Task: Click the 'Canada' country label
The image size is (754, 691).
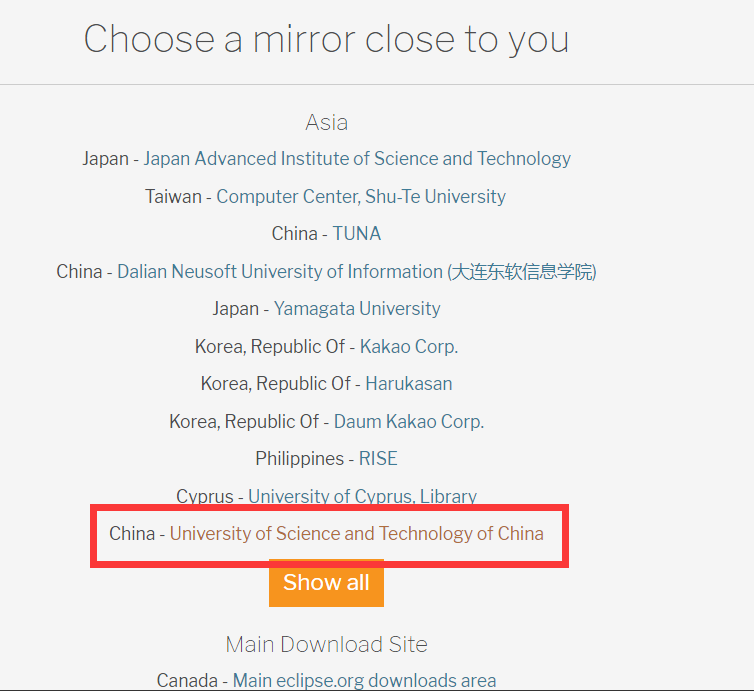Action: point(187,680)
